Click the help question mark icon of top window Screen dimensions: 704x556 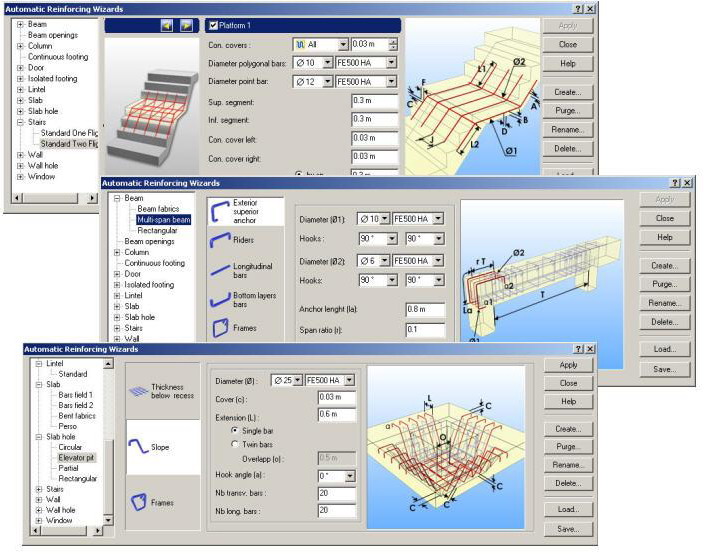(579, 9)
